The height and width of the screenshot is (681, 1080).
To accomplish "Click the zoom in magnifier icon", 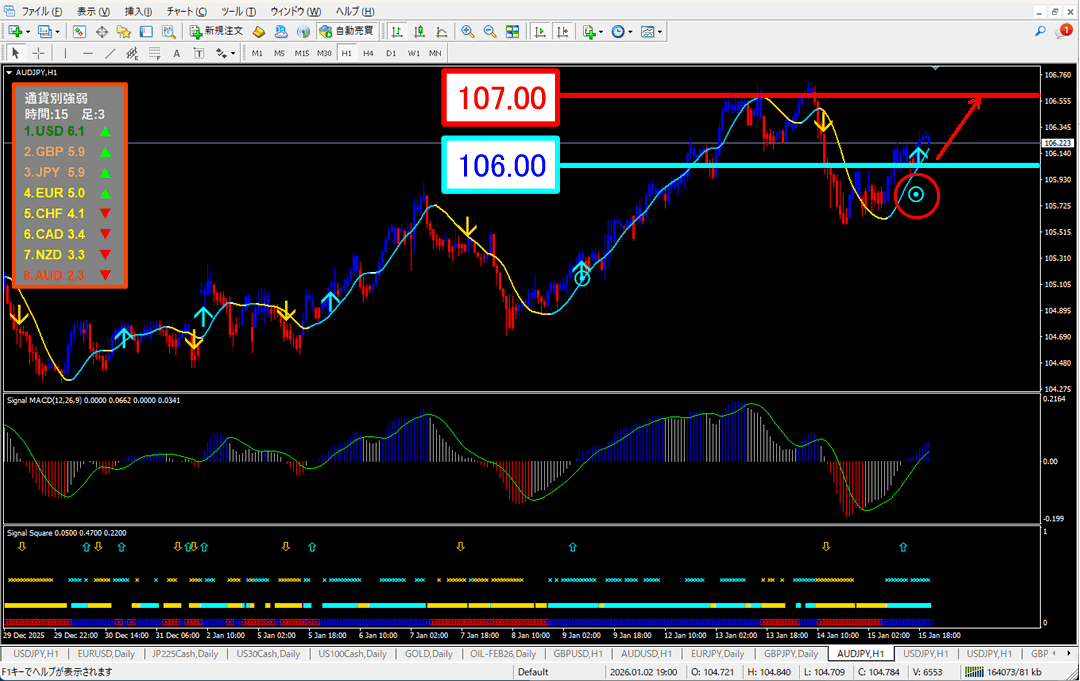I will [x=467, y=31].
